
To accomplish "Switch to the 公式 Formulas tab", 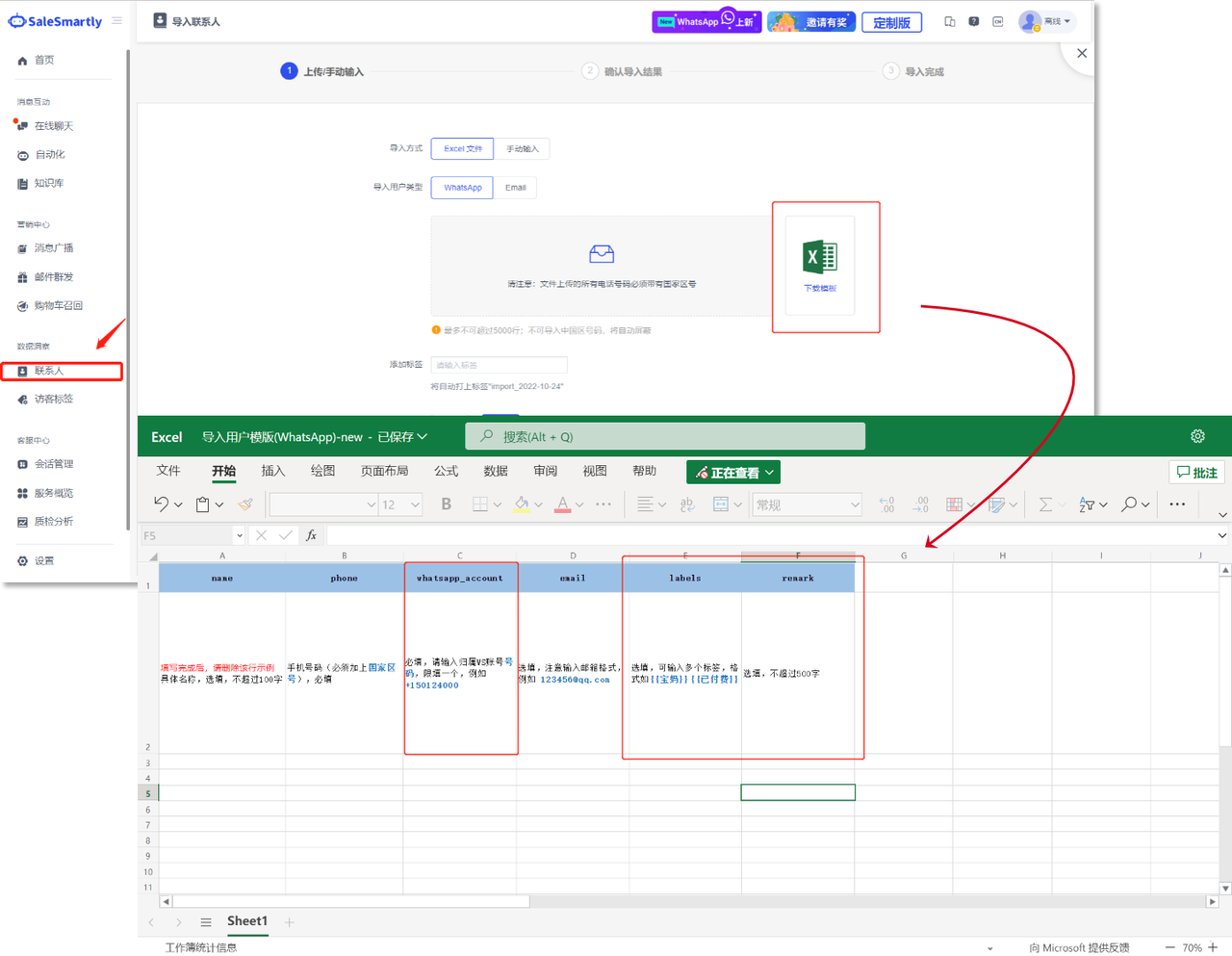I will pyautogui.click(x=446, y=472).
